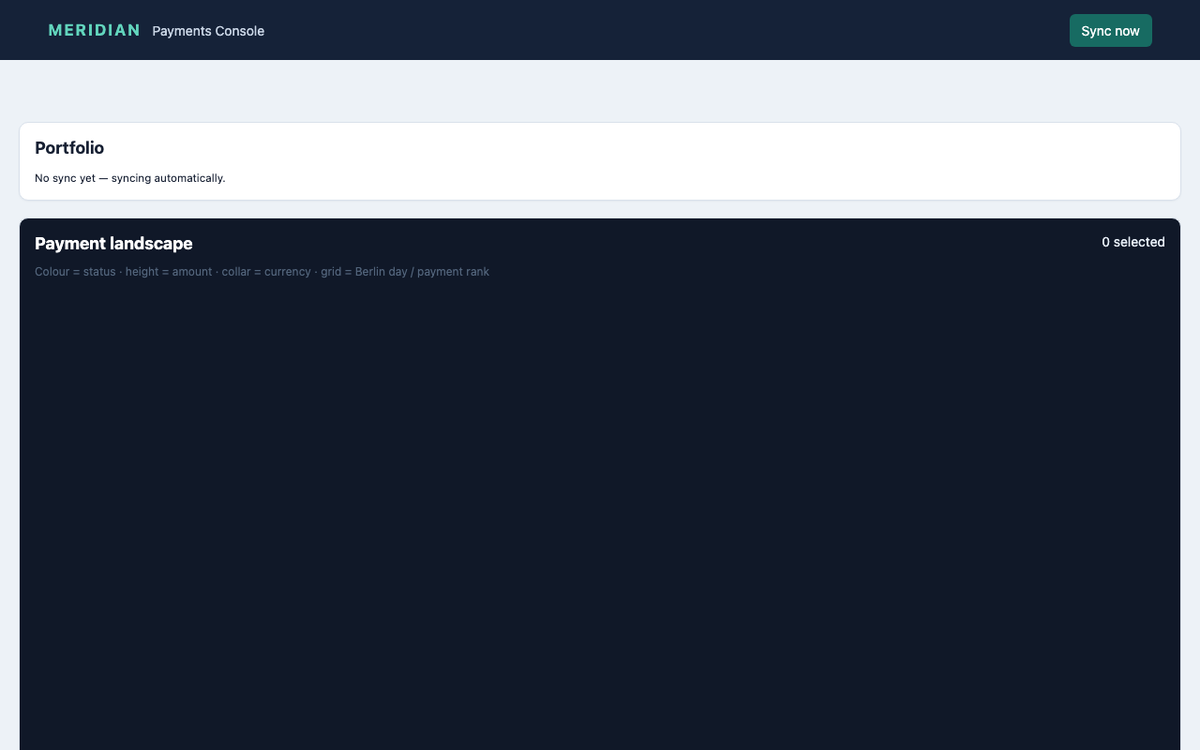Click the Sync now button
This screenshot has height=750, width=1200.
(x=1110, y=31)
